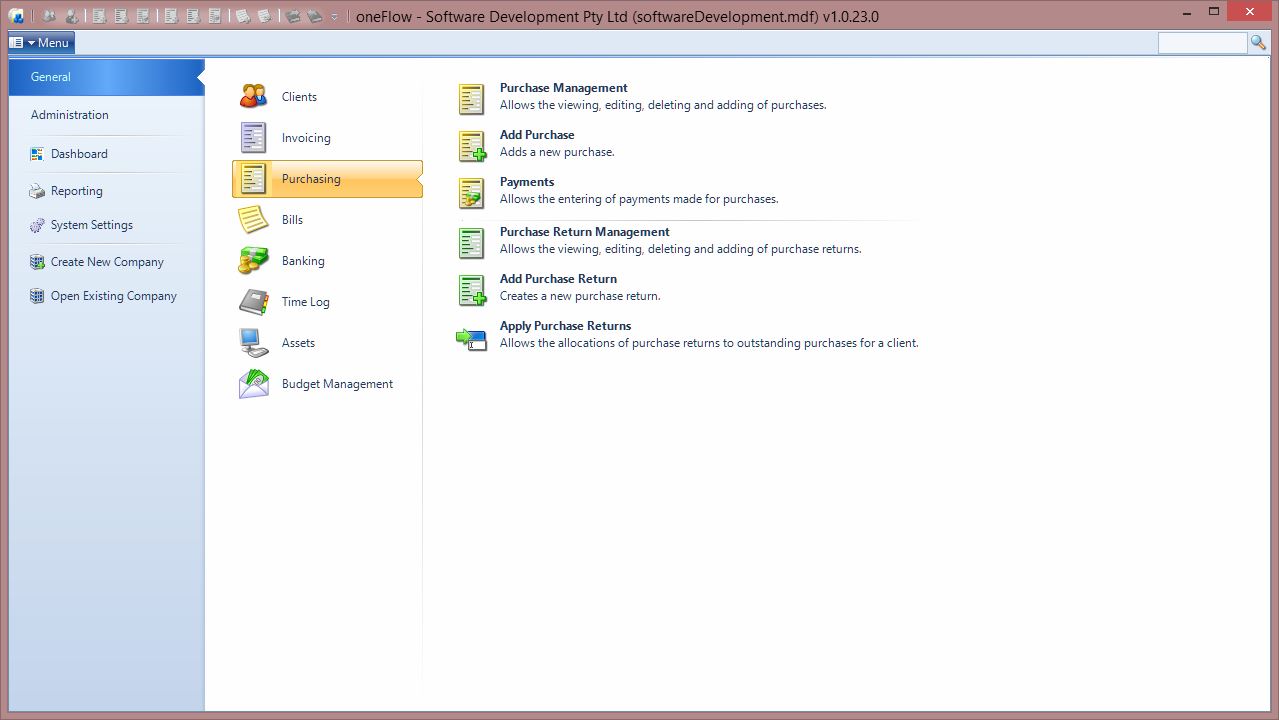Click the Purchase Management icon
The image size is (1279, 720).
[x=471, y=98]
